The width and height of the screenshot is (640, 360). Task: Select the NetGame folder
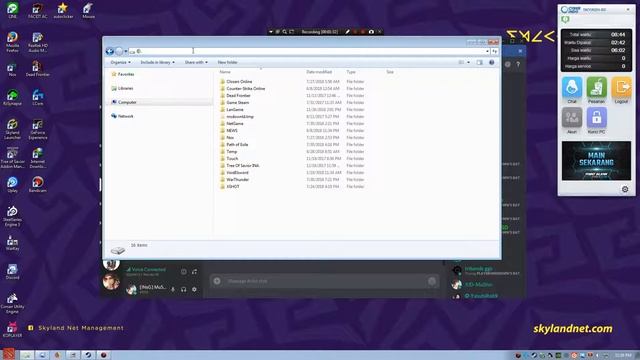click(x=235, y=123)
